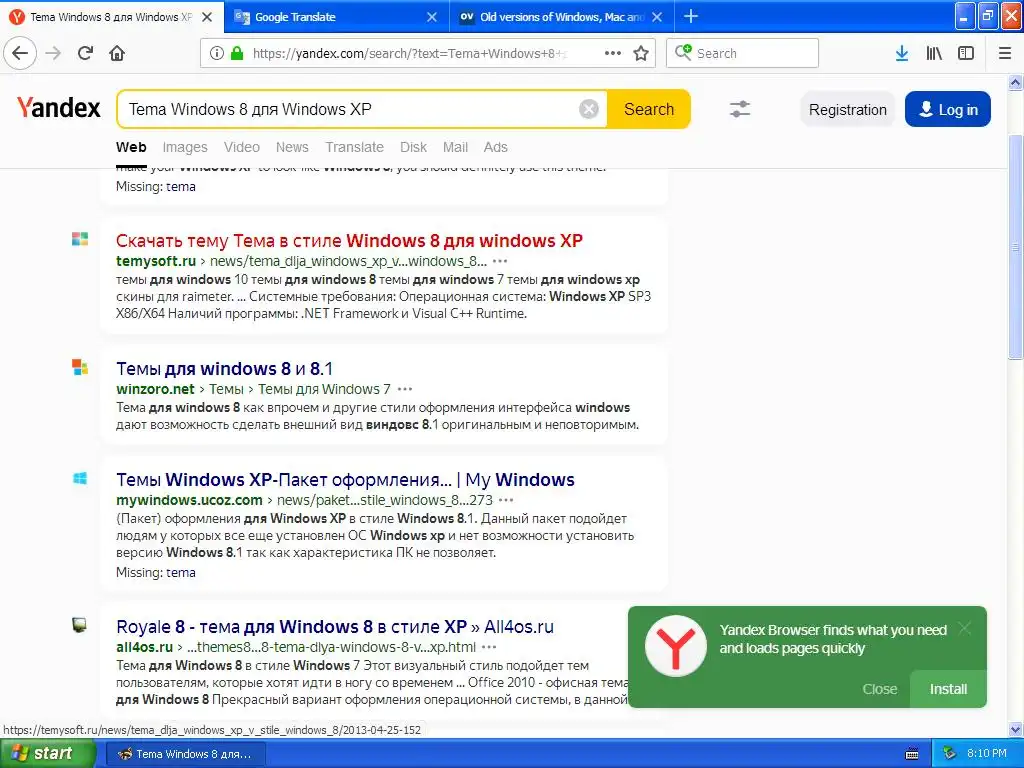Screen dimensions: 1024x768
Task: Switch to the Google Translate tab
Action: [x=336, y=17]
